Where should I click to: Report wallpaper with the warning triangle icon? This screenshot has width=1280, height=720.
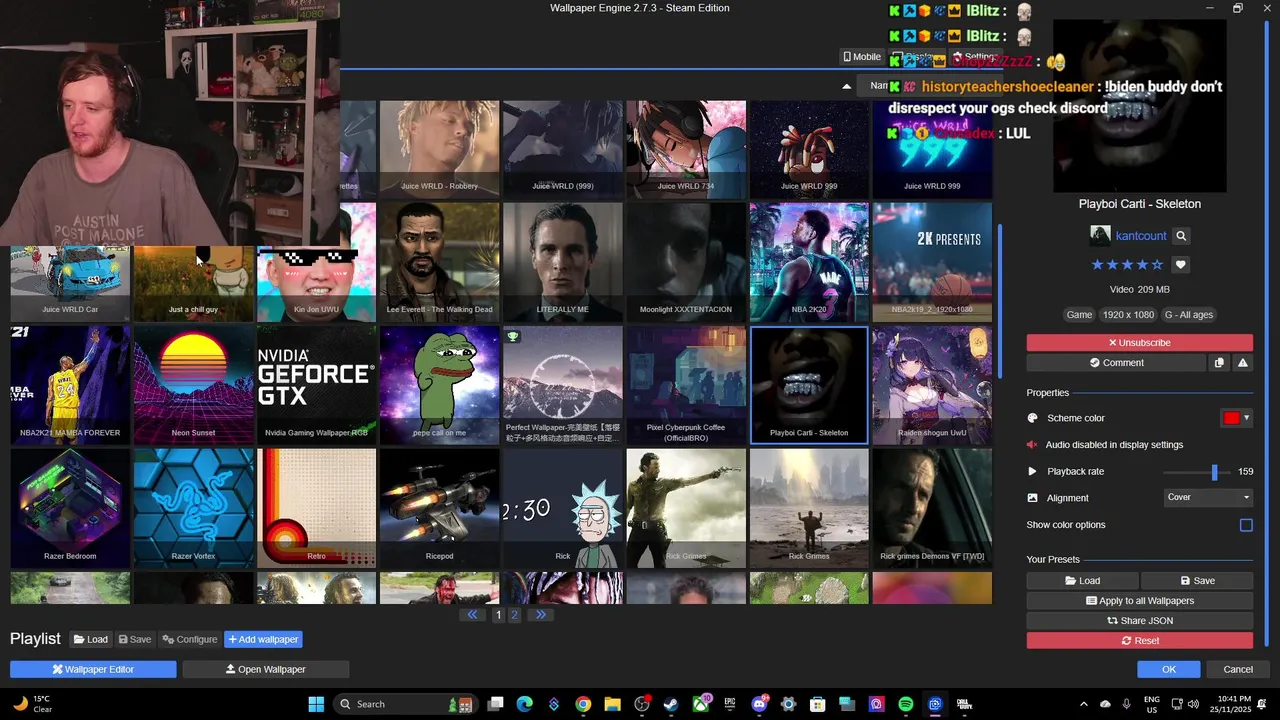[1242, 363]
